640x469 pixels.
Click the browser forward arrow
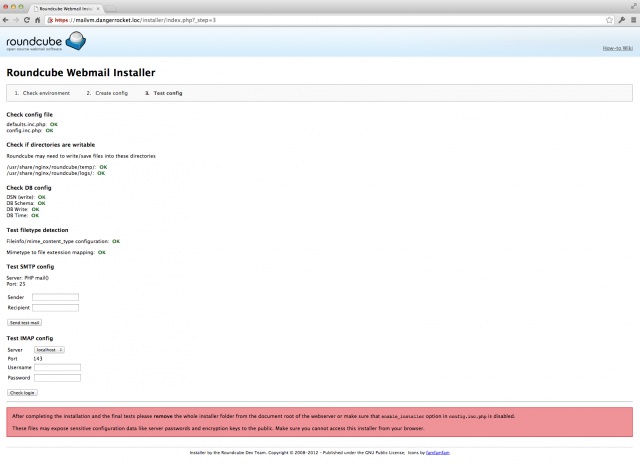(16, 20)
